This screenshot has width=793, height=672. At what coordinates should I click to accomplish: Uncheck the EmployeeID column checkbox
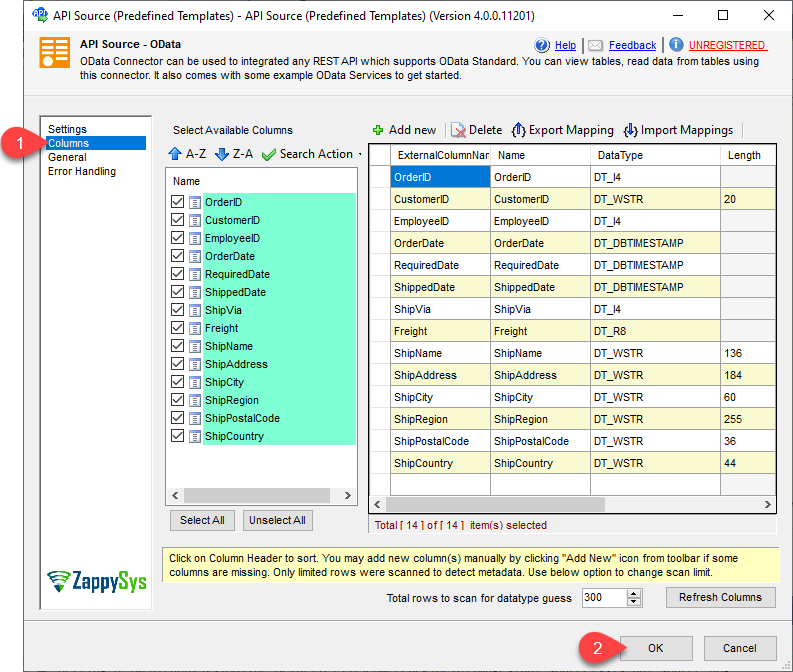tap(178, 238)
